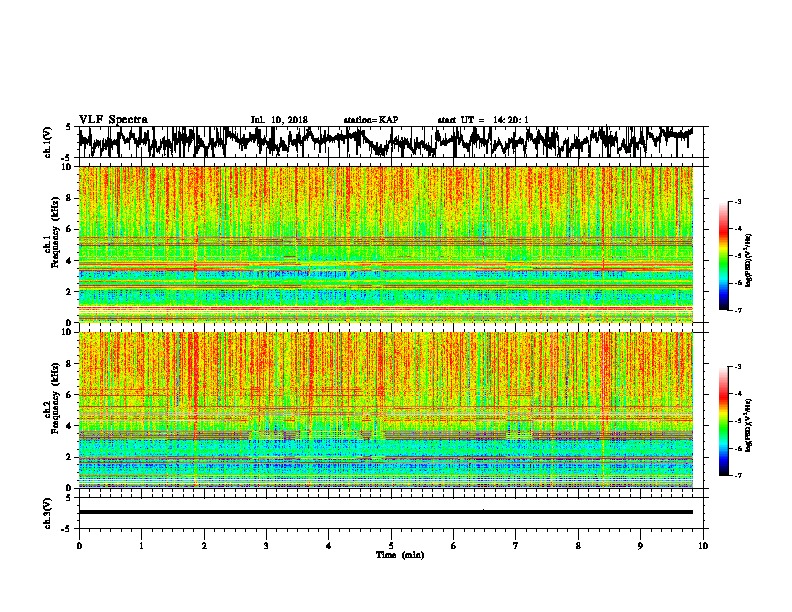This screenshot has height=612, width=792.
Task: Click the "-3" label on ch.1 colorbar
Action: tap(737, 202)
